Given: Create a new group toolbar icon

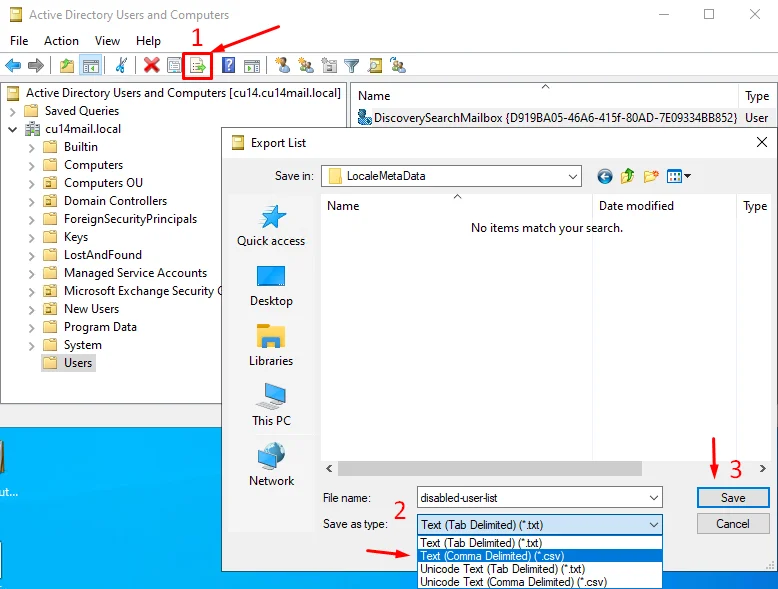Looking at the screenshot, I should tap(306, 65).
